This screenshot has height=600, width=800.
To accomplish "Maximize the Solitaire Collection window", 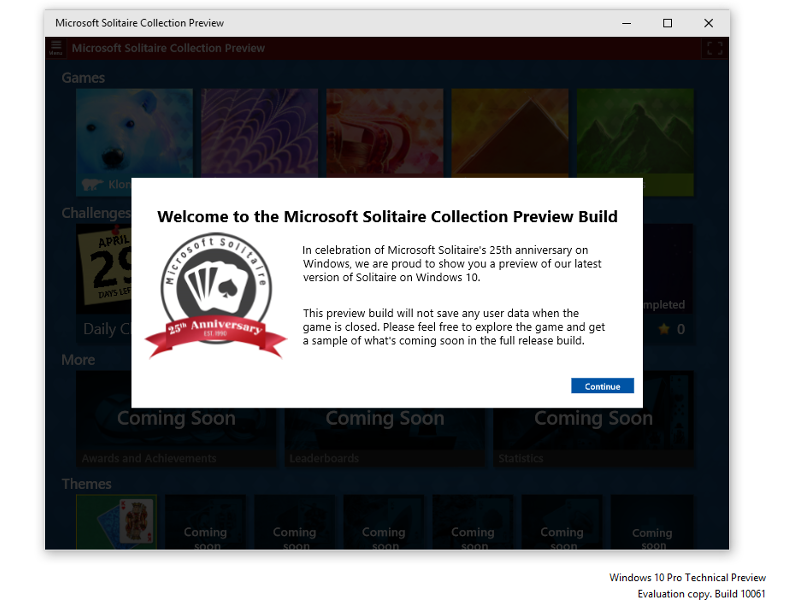I will 667,23.
